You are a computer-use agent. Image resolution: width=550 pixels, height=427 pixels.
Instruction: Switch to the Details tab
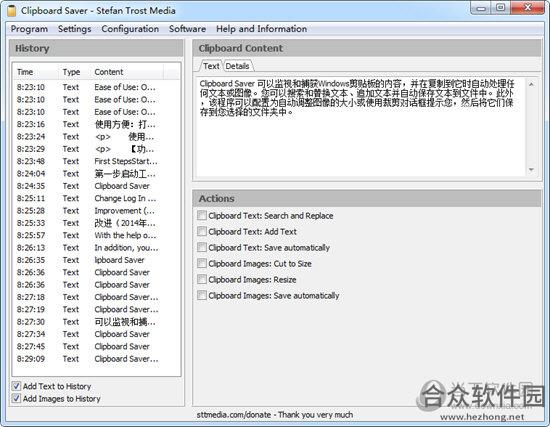point(237,66)
